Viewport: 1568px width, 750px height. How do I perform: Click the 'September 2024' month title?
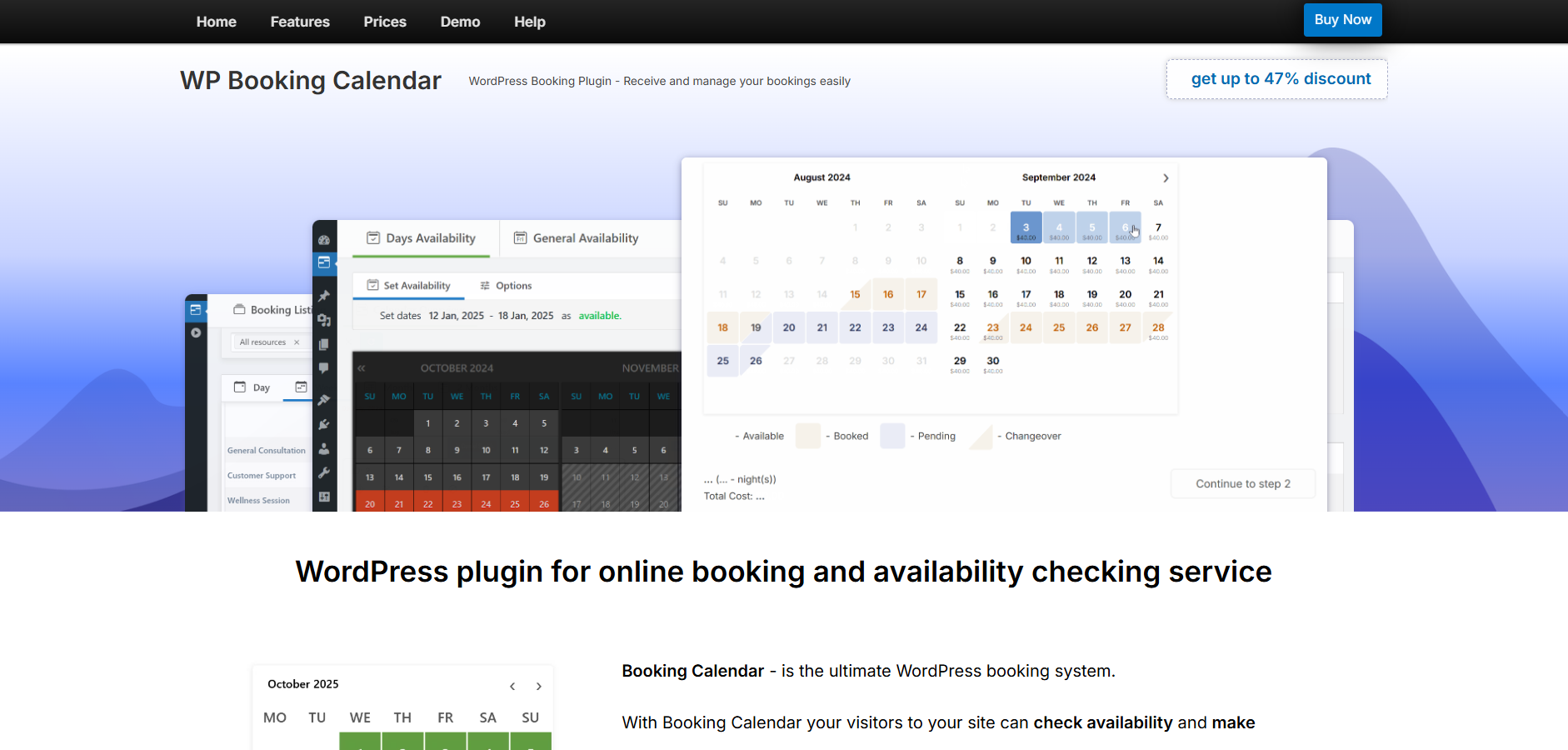point(1059,177)
